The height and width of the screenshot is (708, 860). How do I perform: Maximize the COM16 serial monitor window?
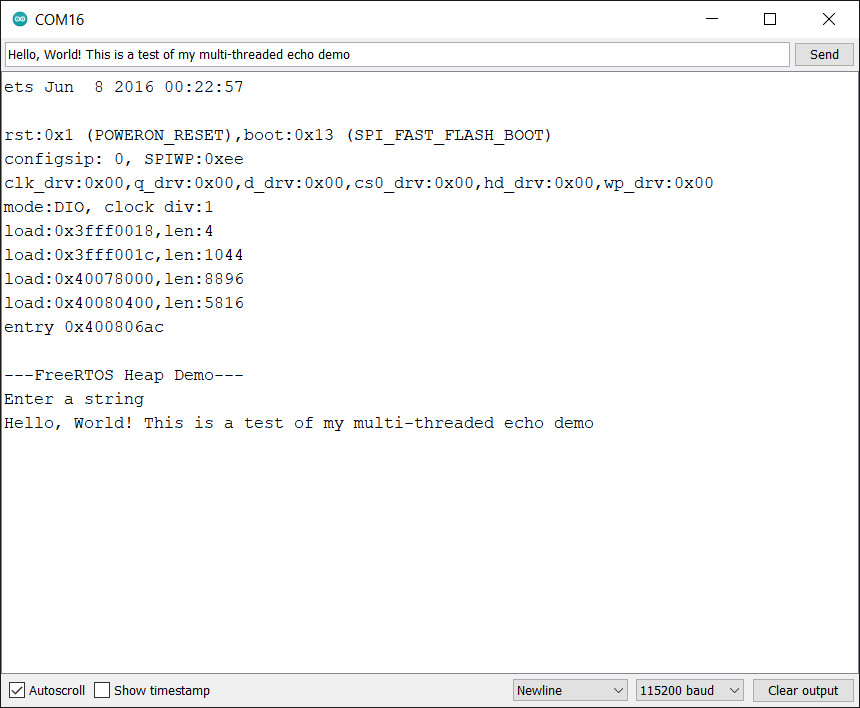[770, 19]
